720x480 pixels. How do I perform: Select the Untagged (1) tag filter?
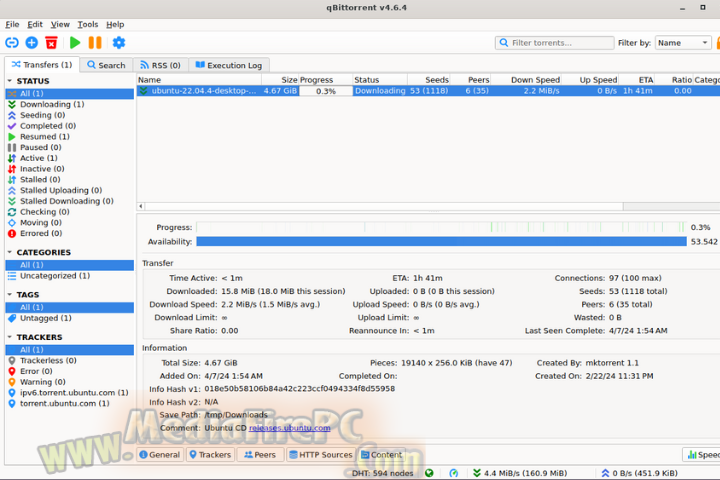click(x=70, y=318)
